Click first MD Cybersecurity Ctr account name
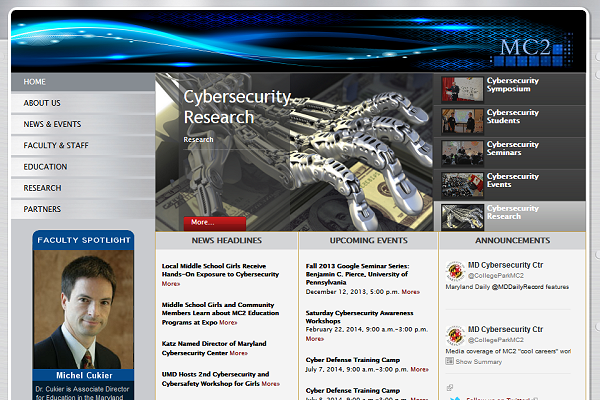600x400 pixels. (505, 265)
